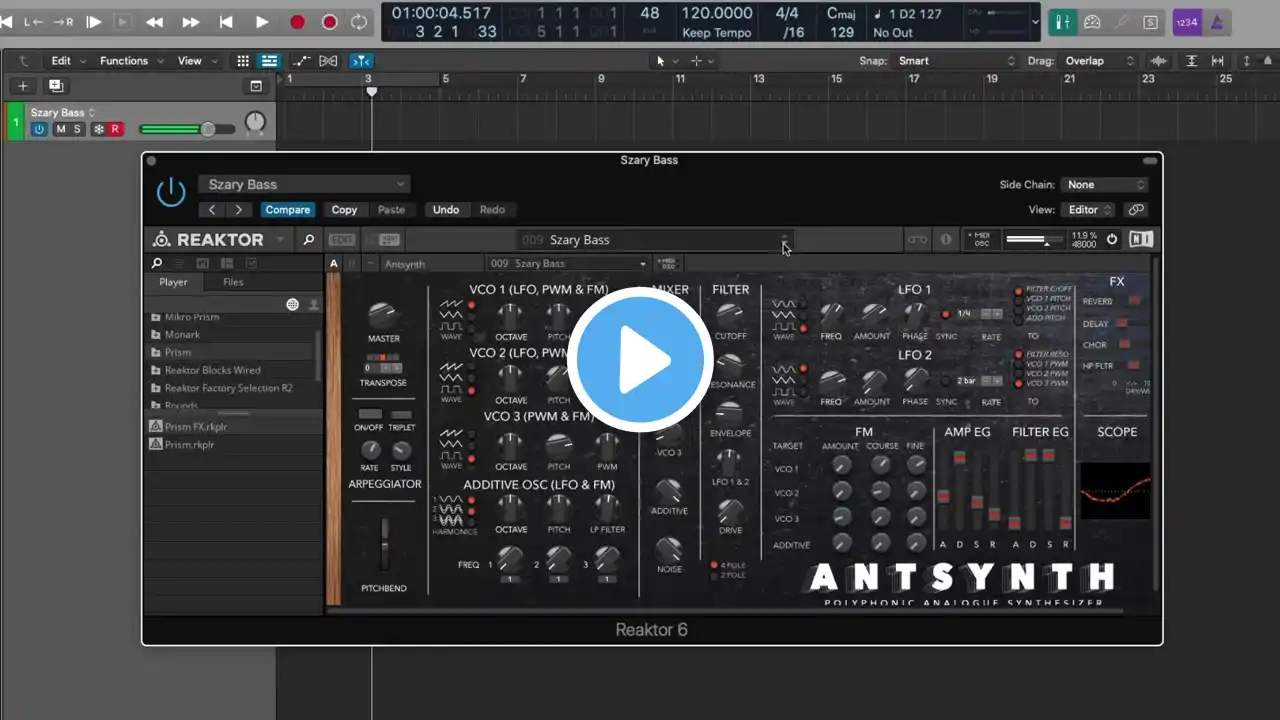Open the Mixer icon in the control bar

(1063, 22)
